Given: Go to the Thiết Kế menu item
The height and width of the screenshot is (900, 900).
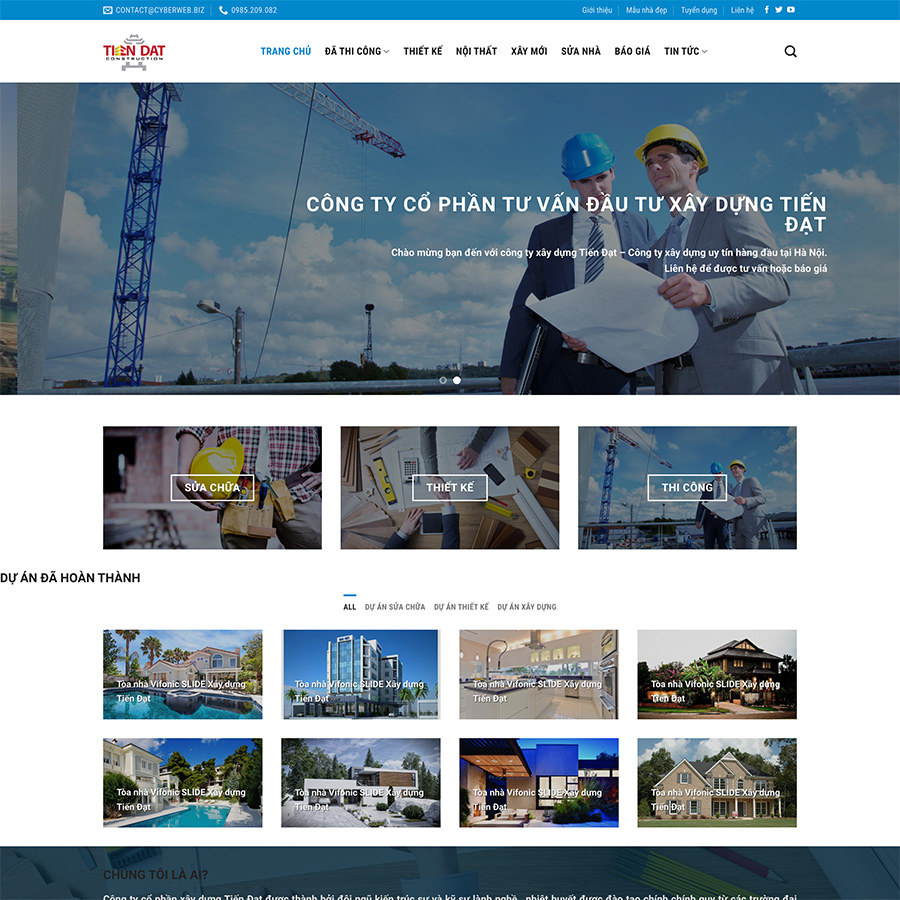Looking at the screenshot, I should point(423,52).
